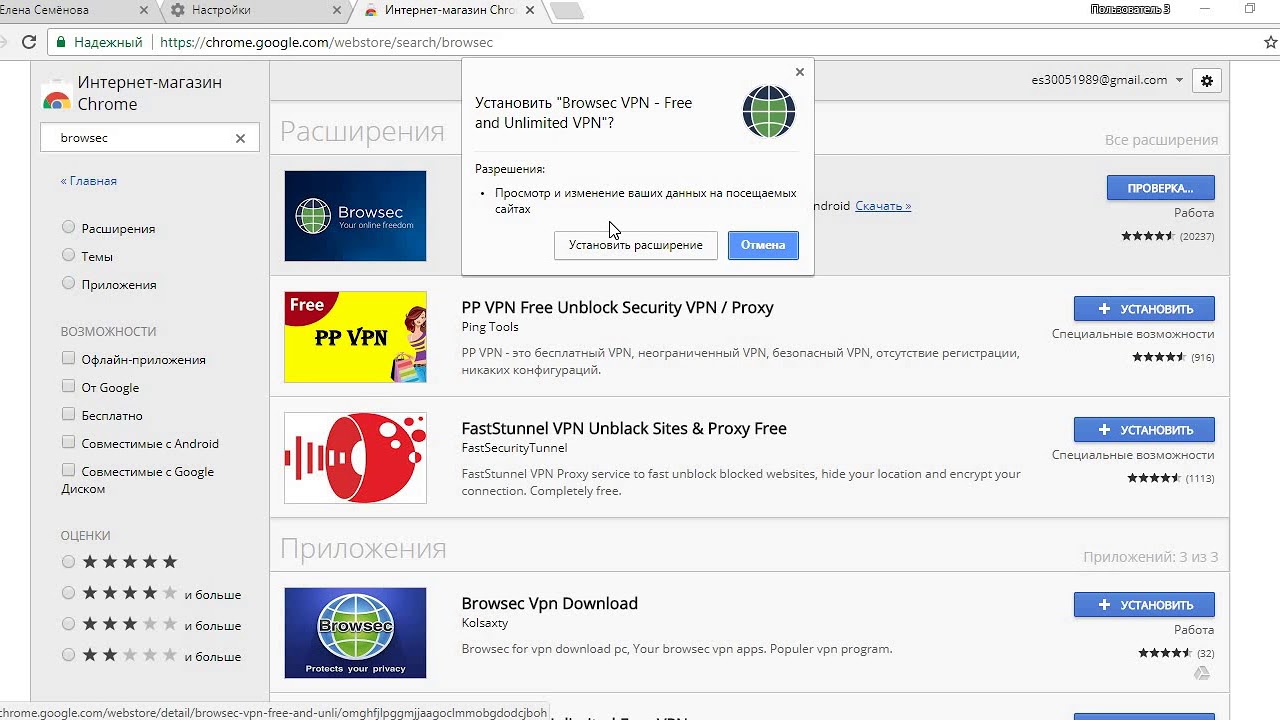The width and height of the screenshot is (1280, 720).
Task: Click the address bar URL
Action: point(326,42)
